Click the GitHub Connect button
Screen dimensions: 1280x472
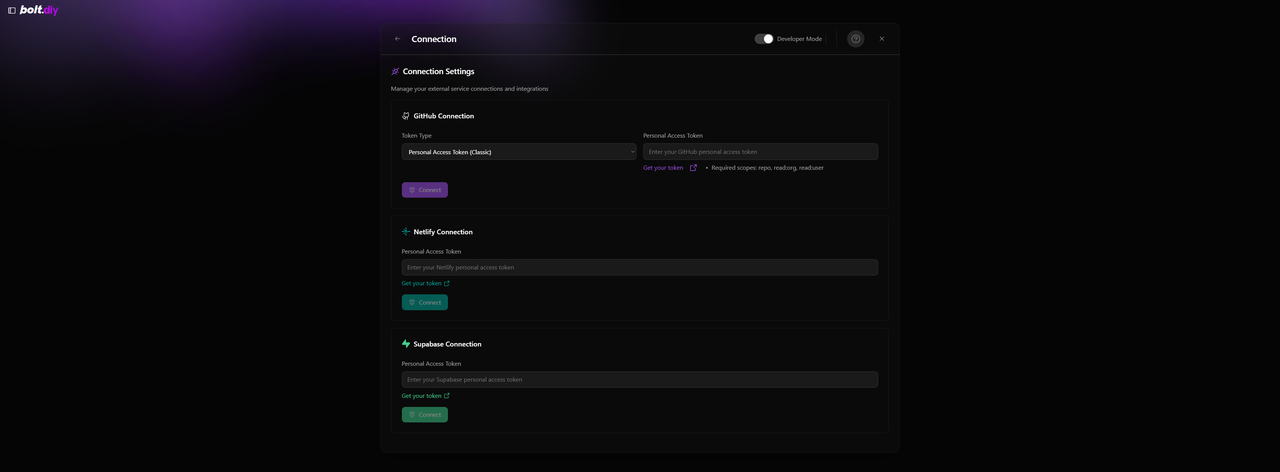(x=425, y=190)
